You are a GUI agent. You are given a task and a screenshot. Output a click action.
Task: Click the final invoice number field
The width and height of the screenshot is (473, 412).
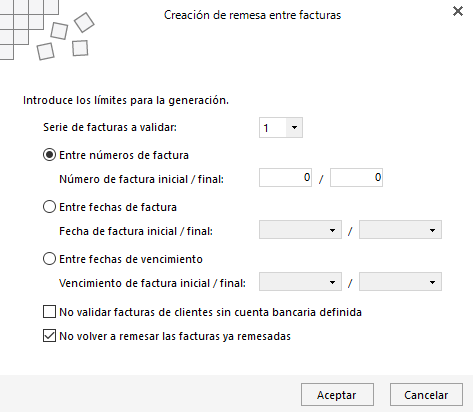[356, 177]
